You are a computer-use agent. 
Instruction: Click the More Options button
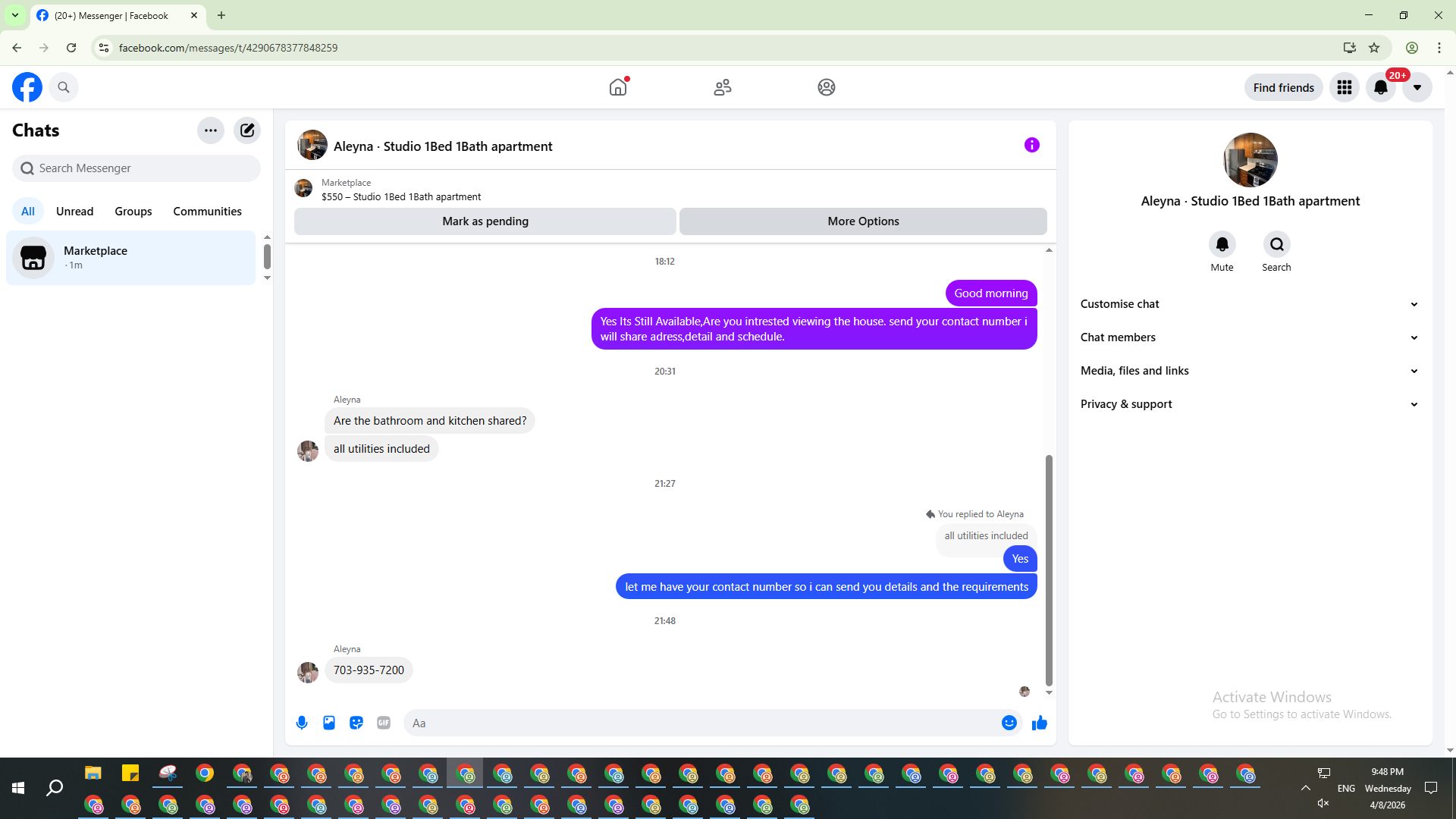[863, 221]
